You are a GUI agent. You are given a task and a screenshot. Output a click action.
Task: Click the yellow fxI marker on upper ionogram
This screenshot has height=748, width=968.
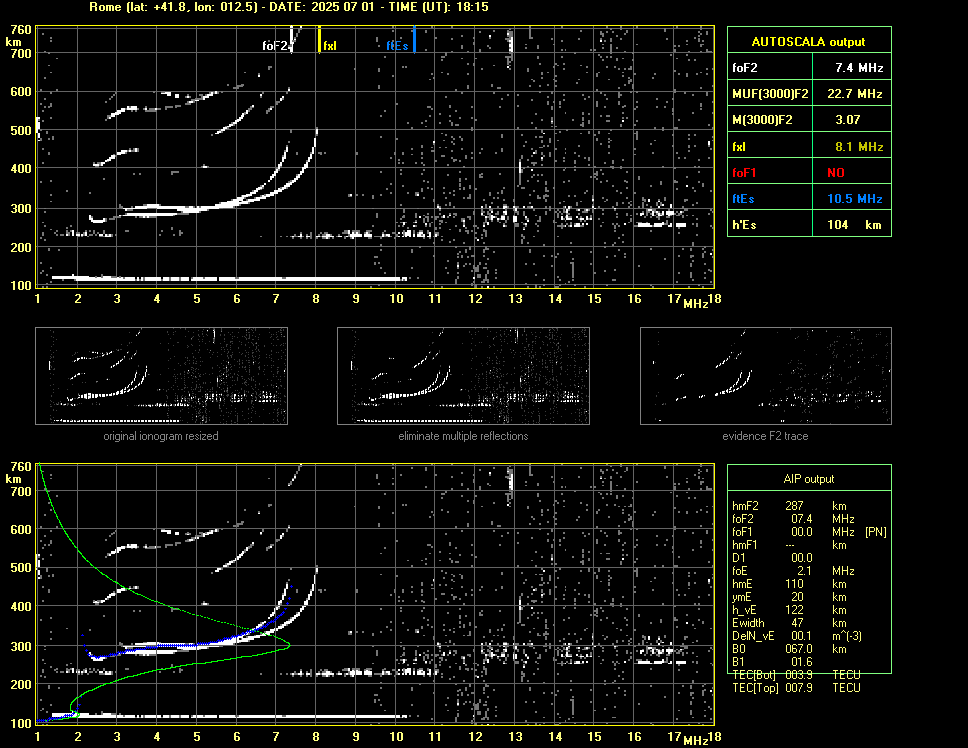click(x=319, y=39)
